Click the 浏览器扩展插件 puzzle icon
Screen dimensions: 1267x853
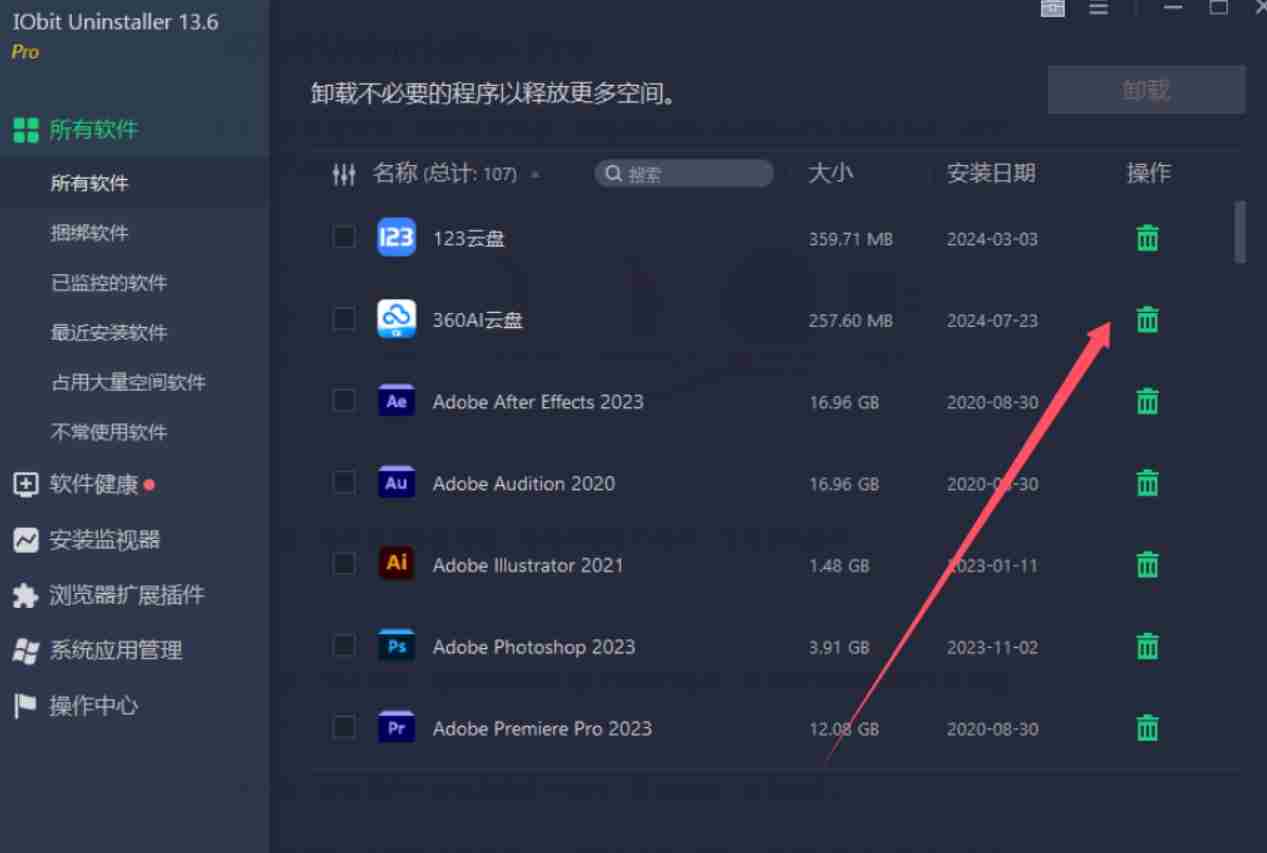(x=25, y=596)
